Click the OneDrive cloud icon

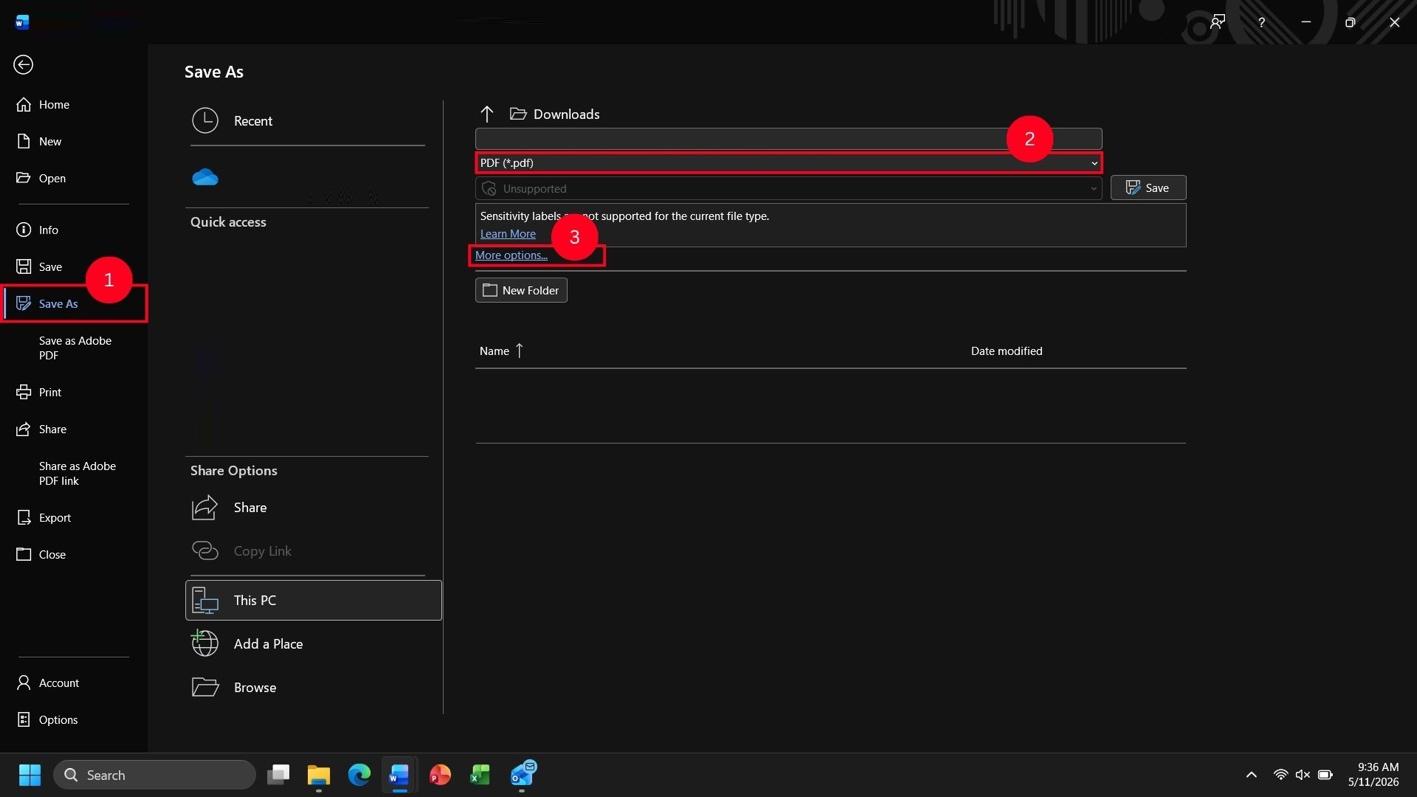(205, 177)
